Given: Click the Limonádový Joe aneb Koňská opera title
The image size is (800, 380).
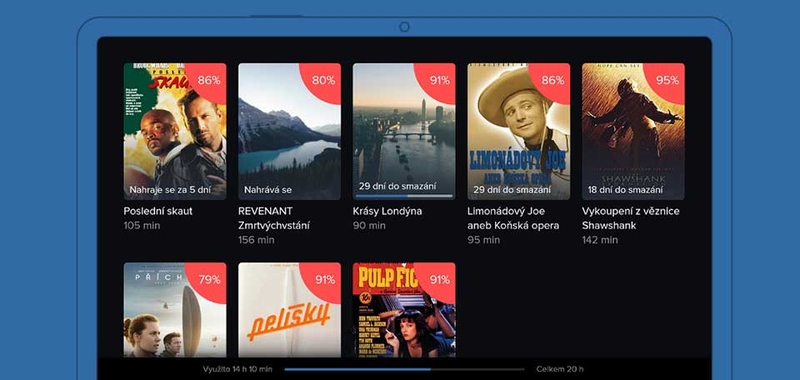Looking at the screenshot, I should tap(513, 218).
